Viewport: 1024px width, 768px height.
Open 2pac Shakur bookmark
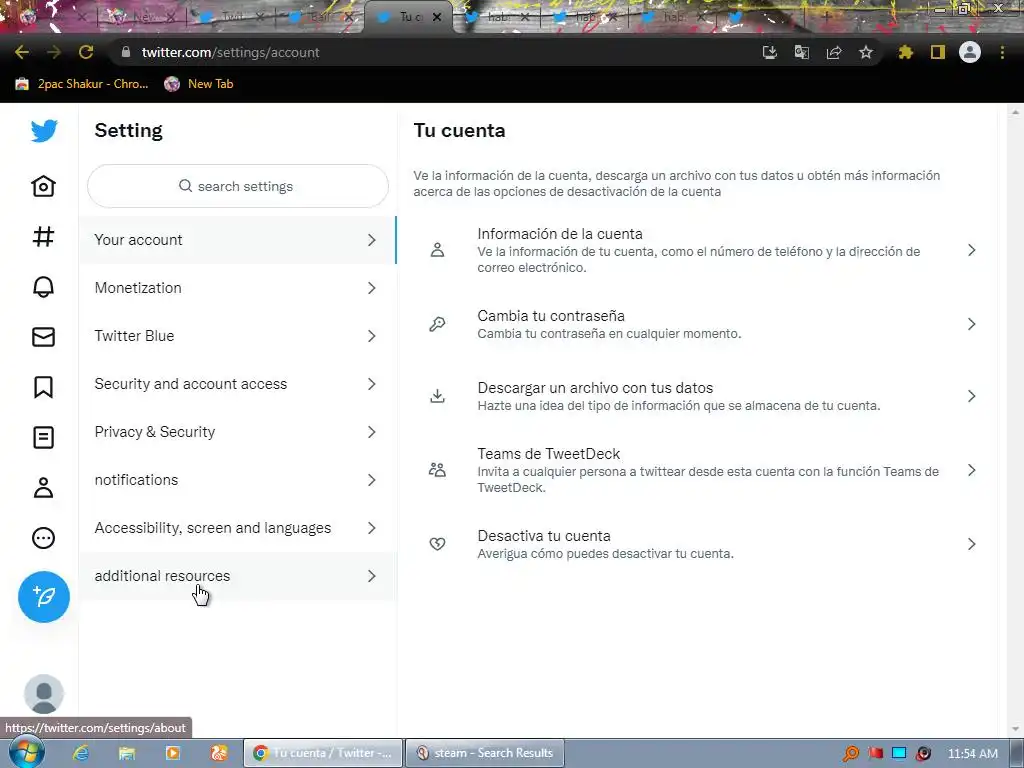click(82, 84)
